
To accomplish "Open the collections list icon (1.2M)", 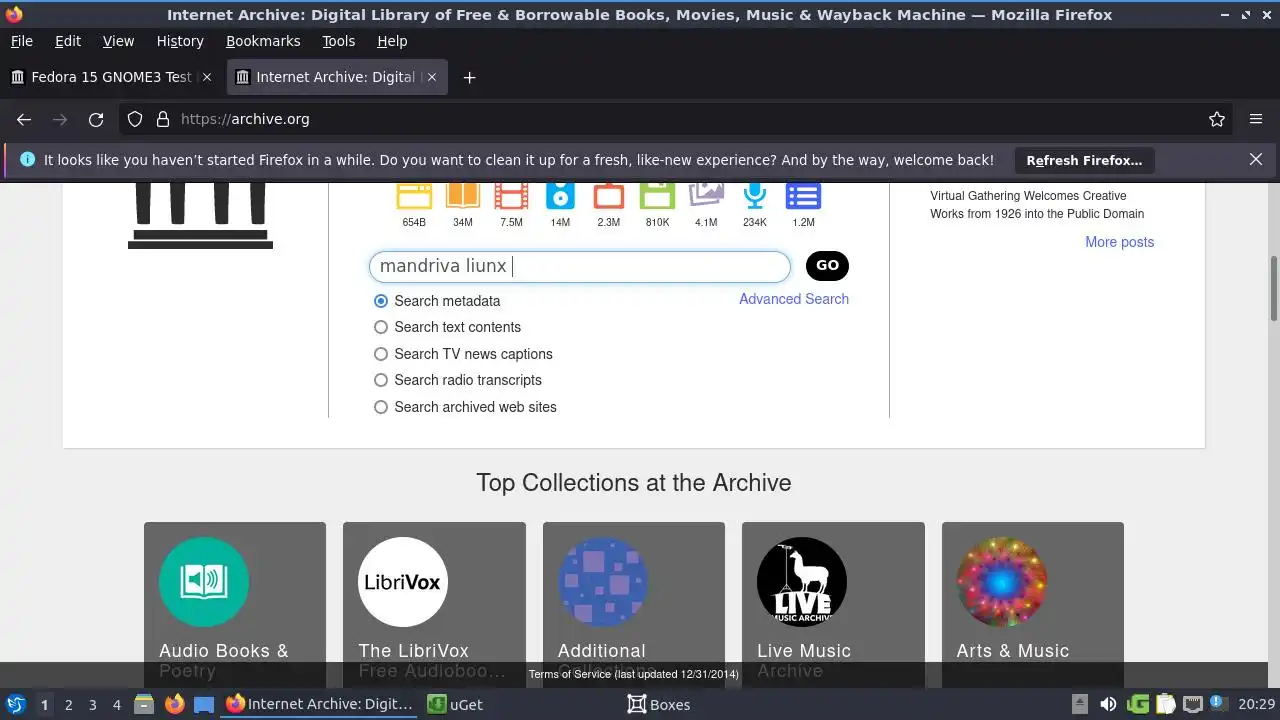I will [x=803, y=196].
